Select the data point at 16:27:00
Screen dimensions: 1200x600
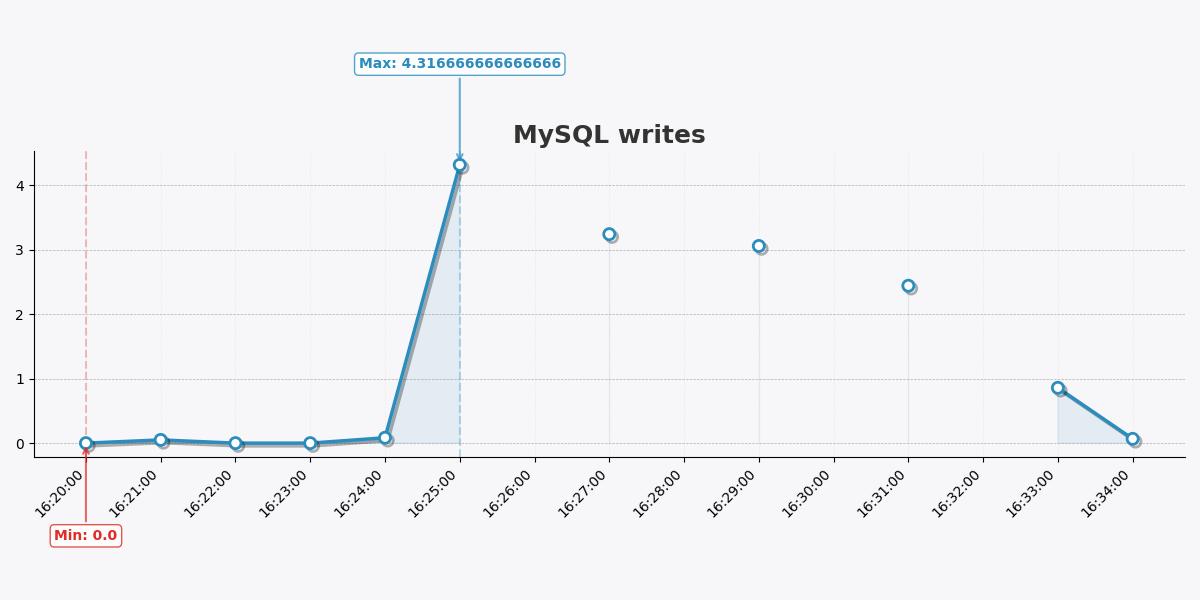pyautogui.click(x=609, y=234)
